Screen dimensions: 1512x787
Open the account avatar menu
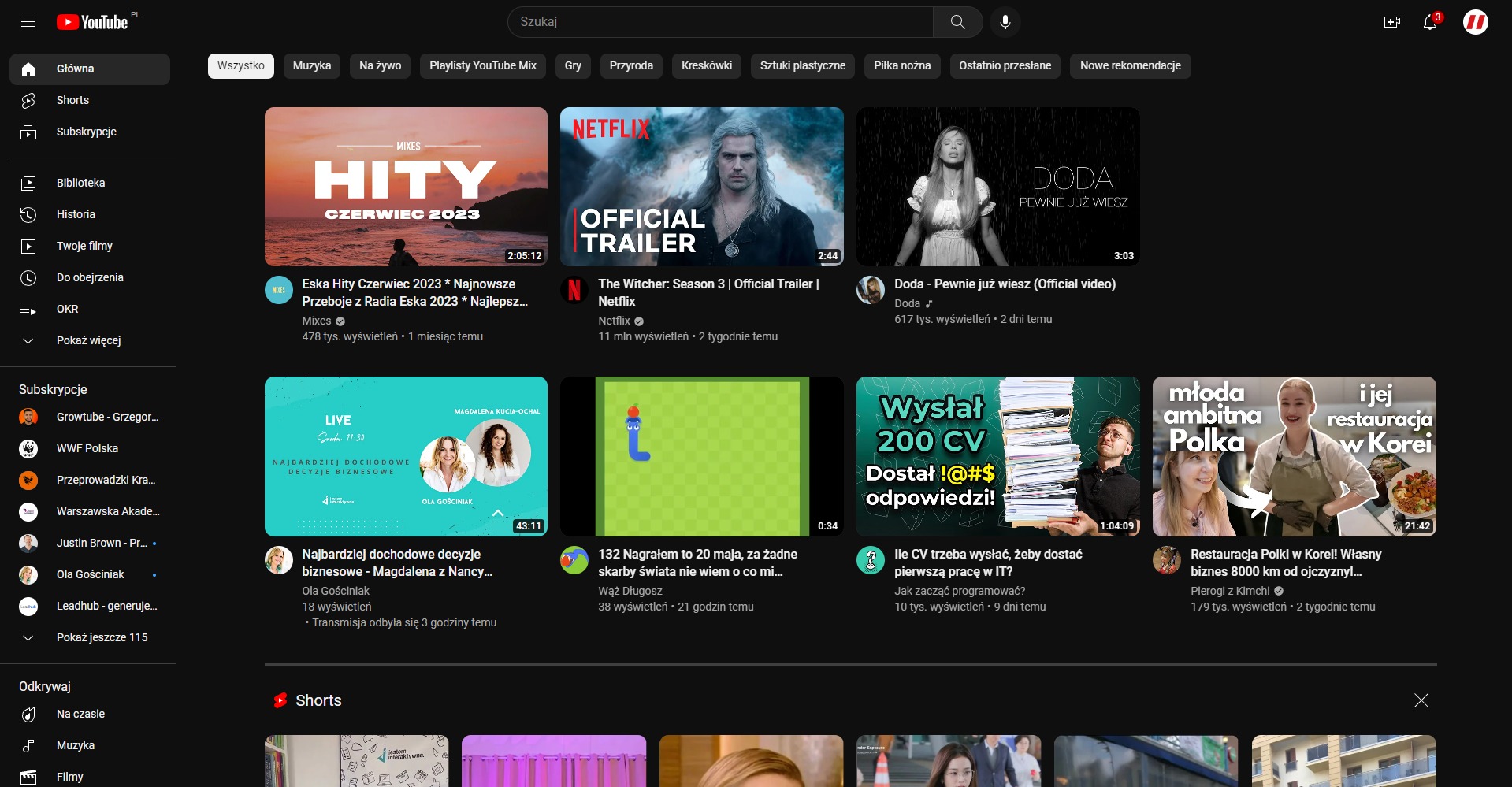click(1476, 22)
